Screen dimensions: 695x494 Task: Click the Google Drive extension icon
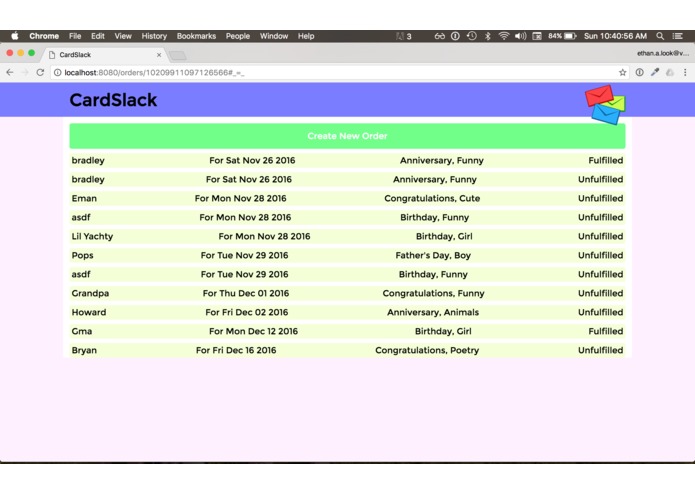pos(670,72)
